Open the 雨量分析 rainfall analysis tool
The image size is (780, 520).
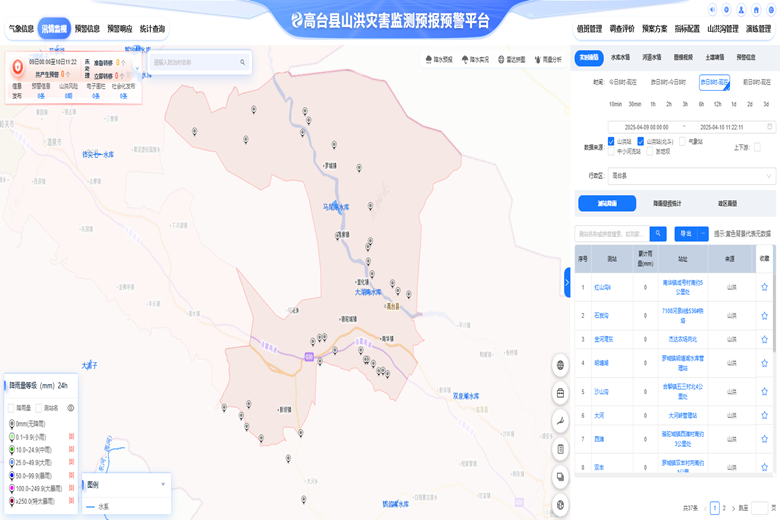548,60
